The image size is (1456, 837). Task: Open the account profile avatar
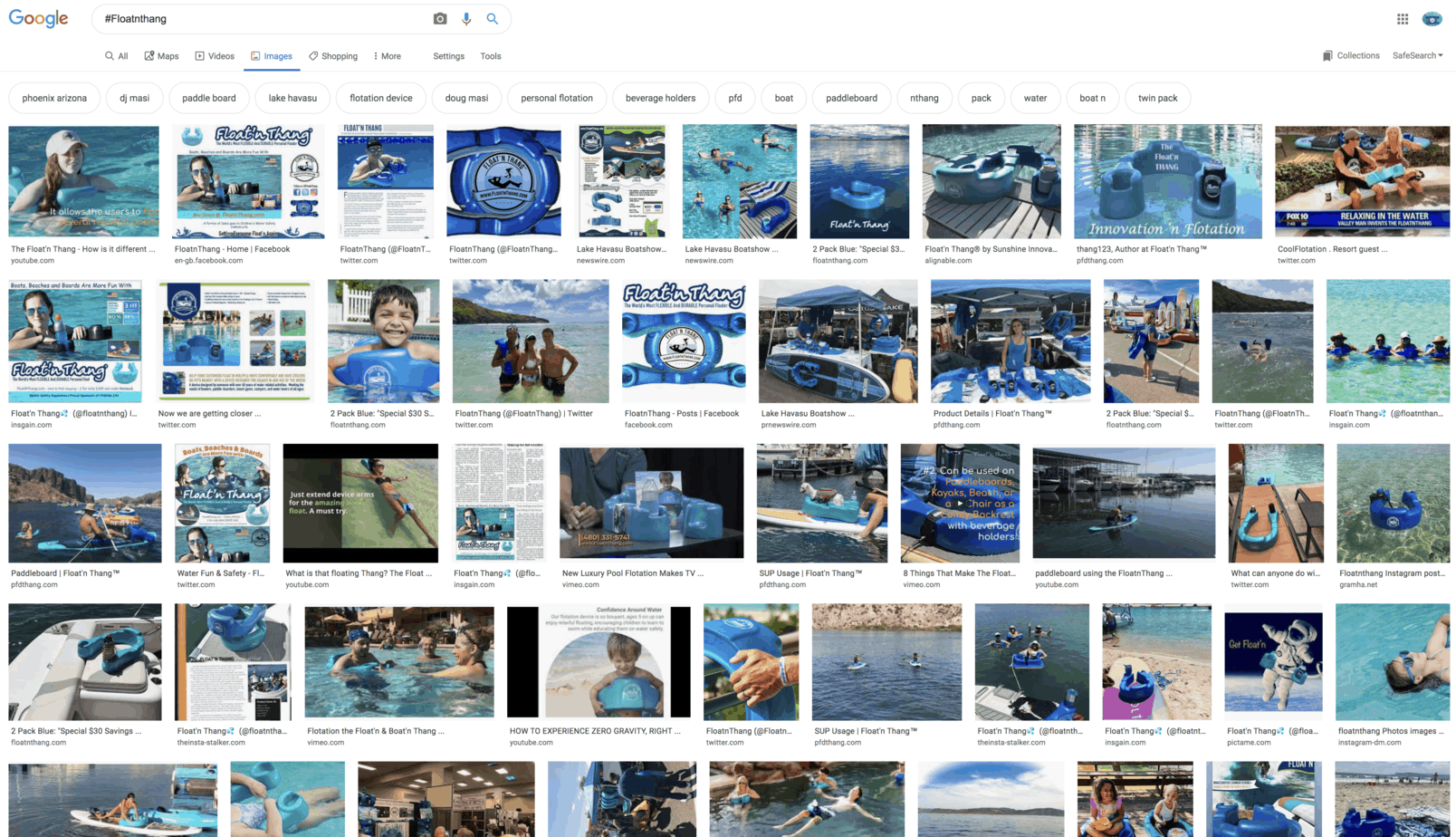pos(1432,19)
